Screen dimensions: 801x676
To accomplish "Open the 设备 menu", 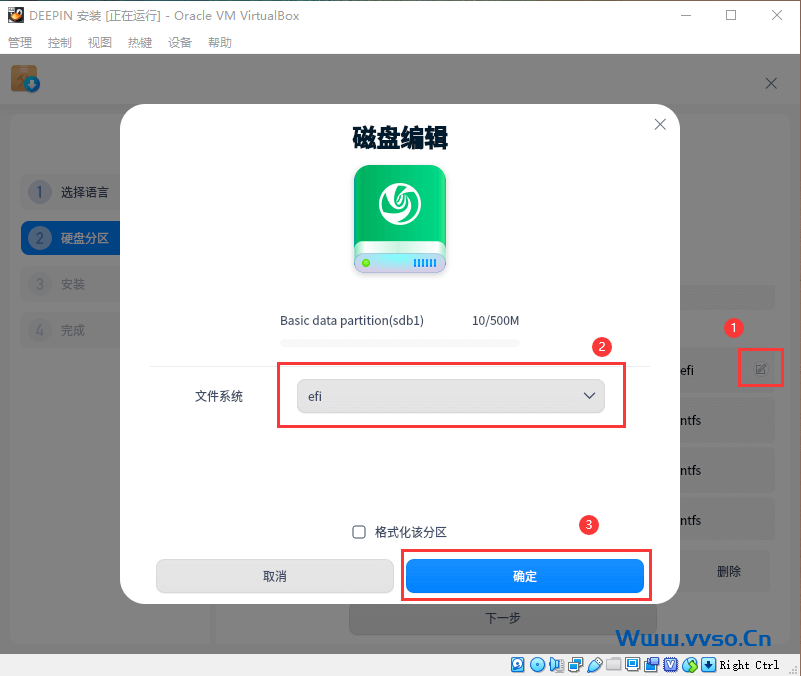I will [x=180, y=43].
